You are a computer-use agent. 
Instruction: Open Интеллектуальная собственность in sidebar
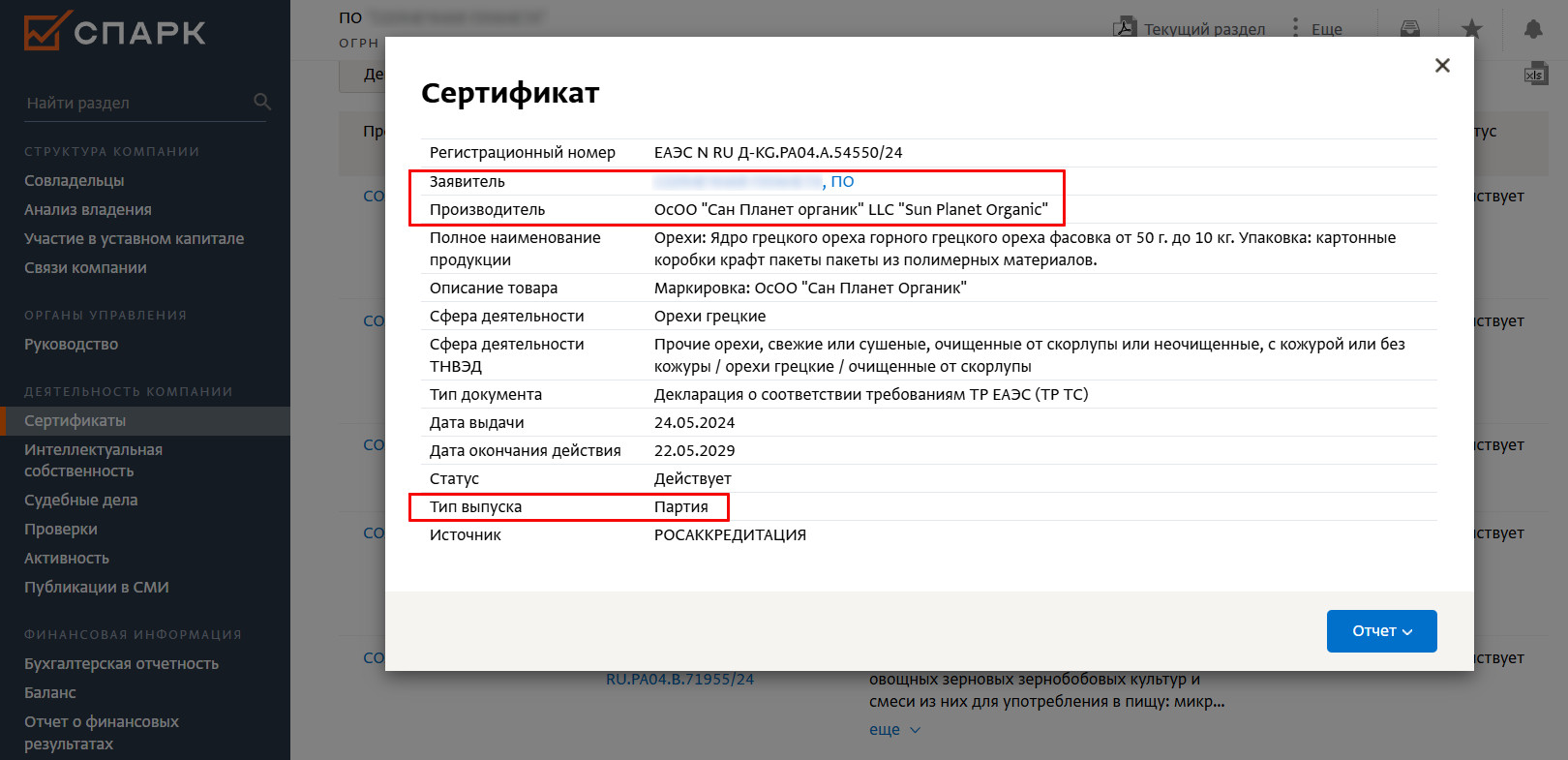(x=93, y=461)
